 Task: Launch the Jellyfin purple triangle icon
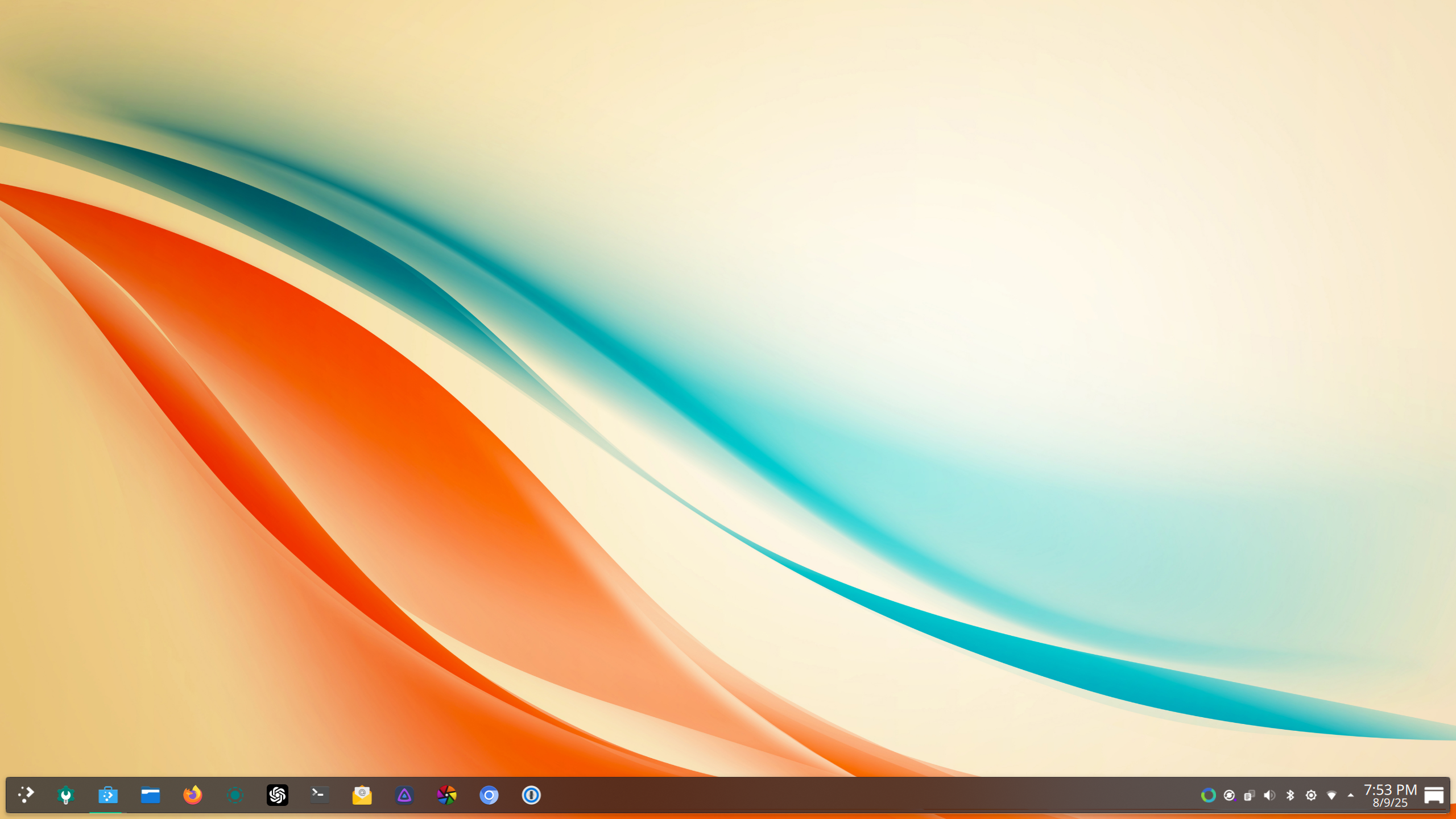[404, 795]
